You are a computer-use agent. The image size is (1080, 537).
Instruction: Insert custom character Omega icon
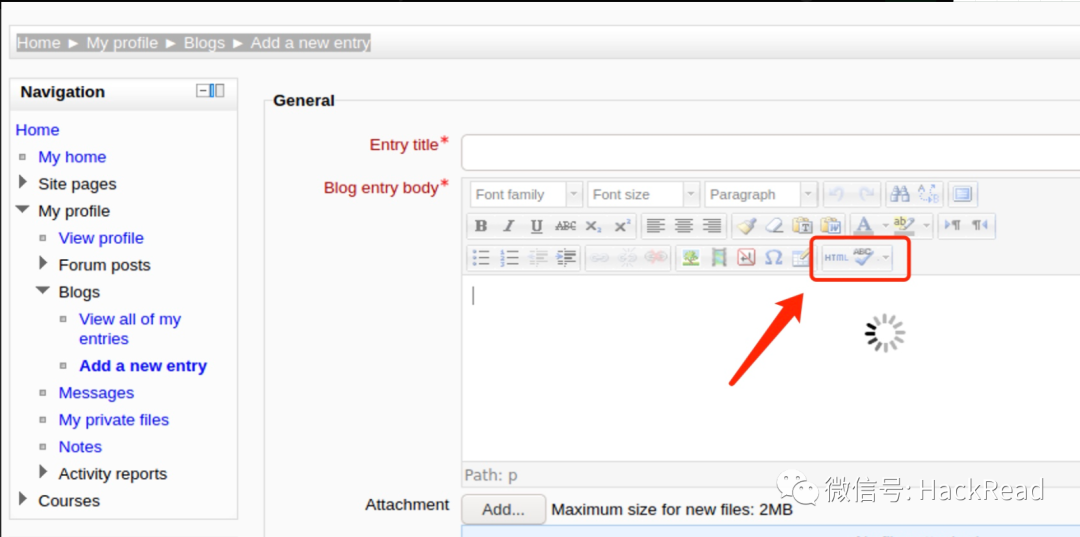(774, 257)
